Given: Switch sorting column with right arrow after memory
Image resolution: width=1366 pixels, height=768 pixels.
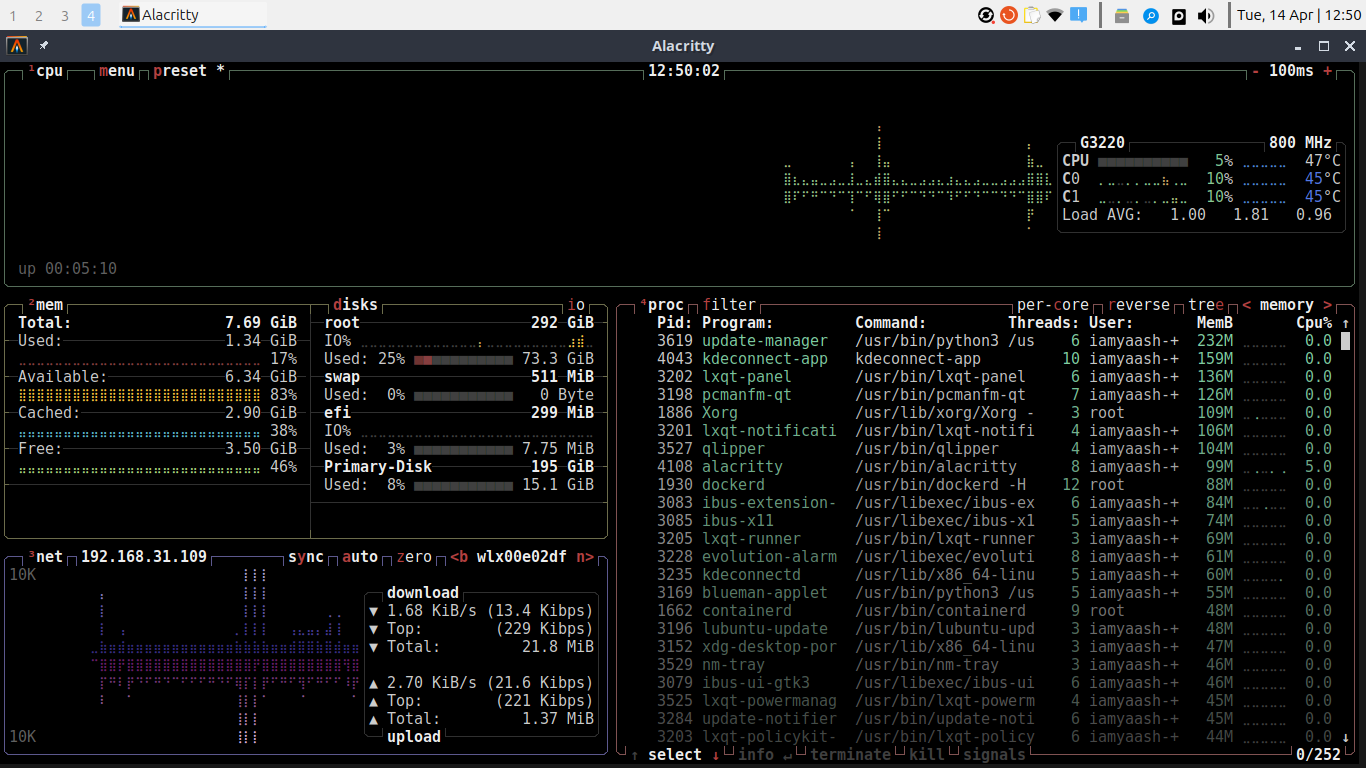Looking at the screenshot, I should click(1328, 305).
